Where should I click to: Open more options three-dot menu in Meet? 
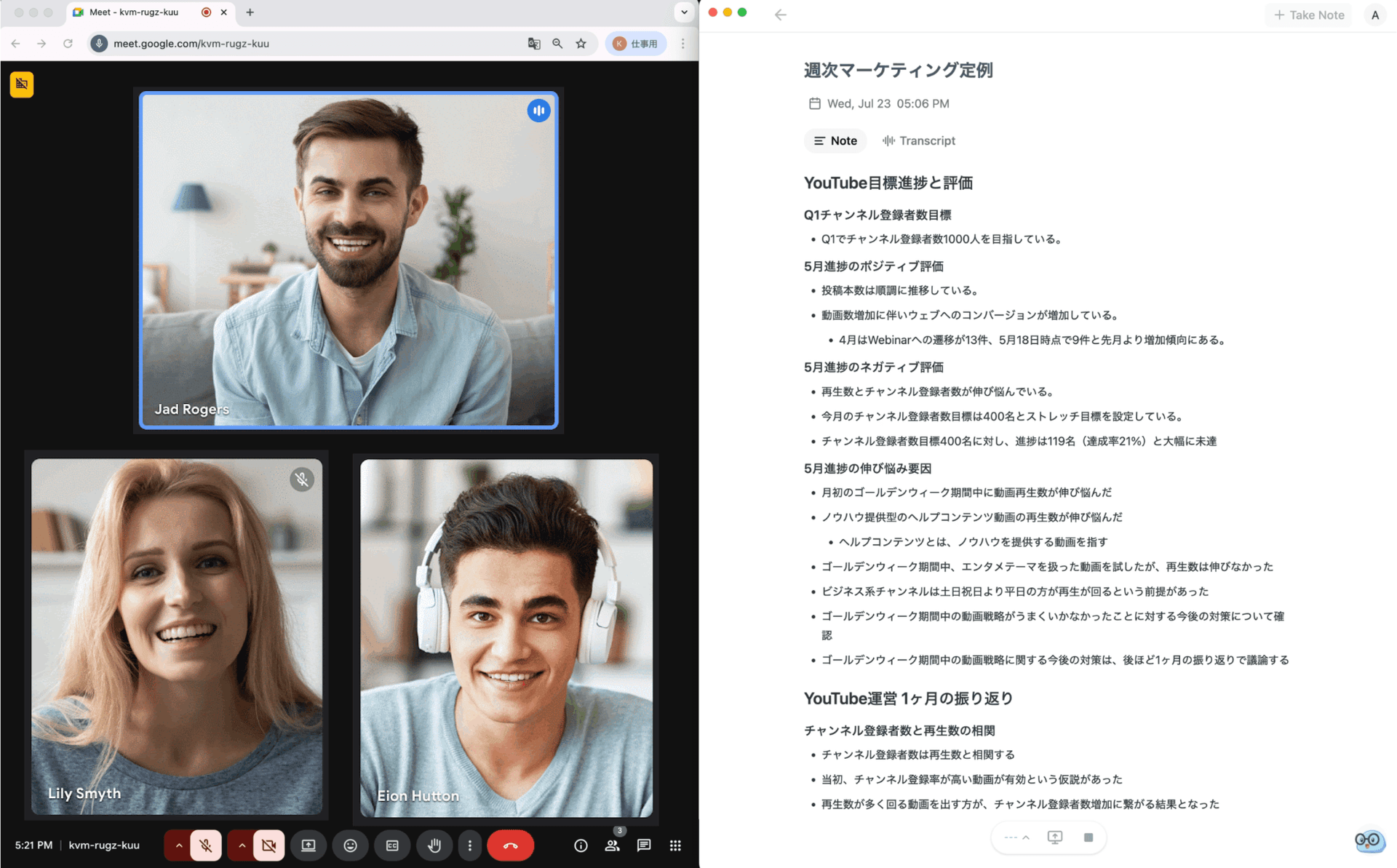click(x=470, y=845)
